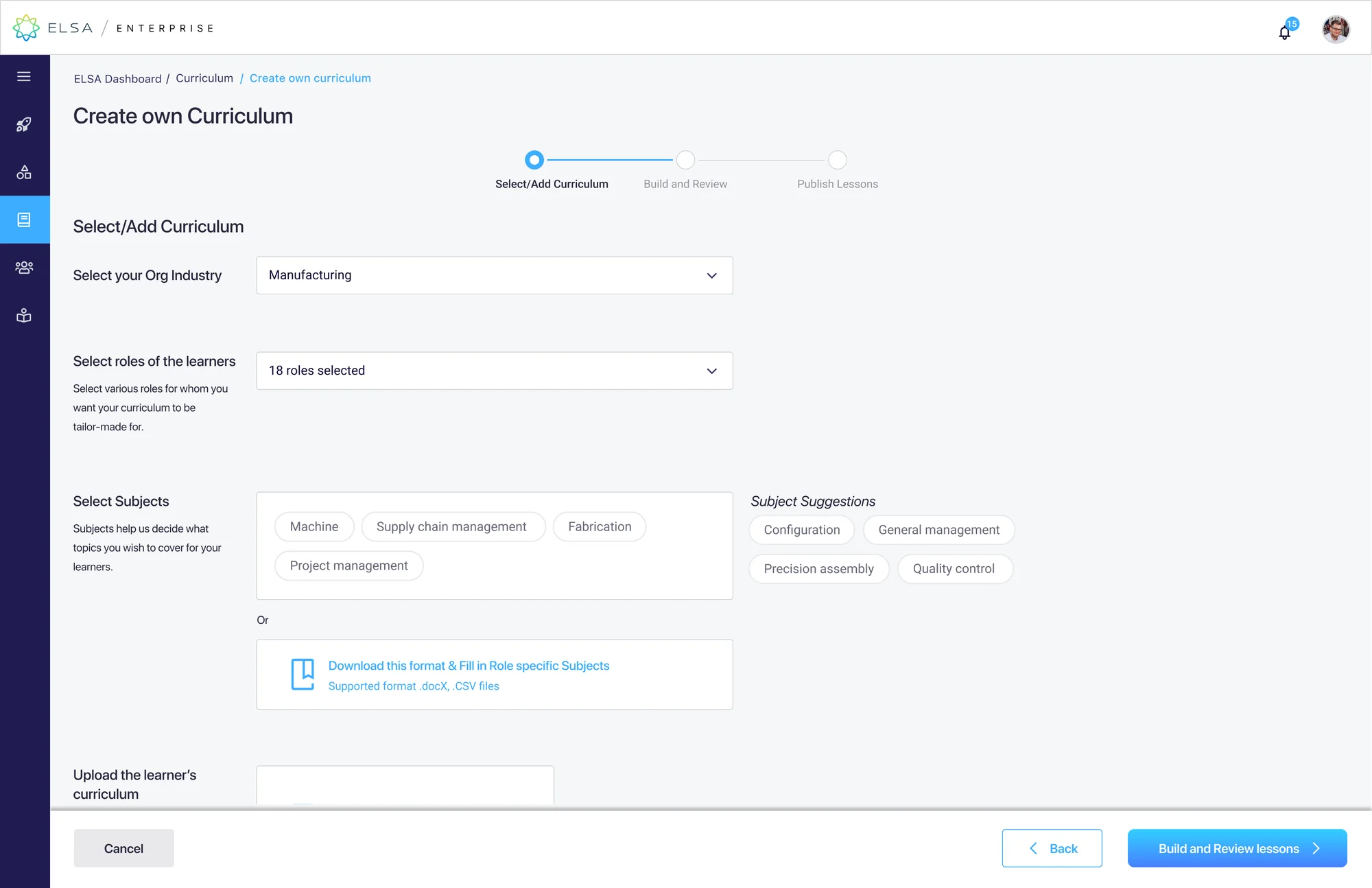Click Build and Review lessons button
This screenshot has height=888, width=1372.
[1237, 848]
